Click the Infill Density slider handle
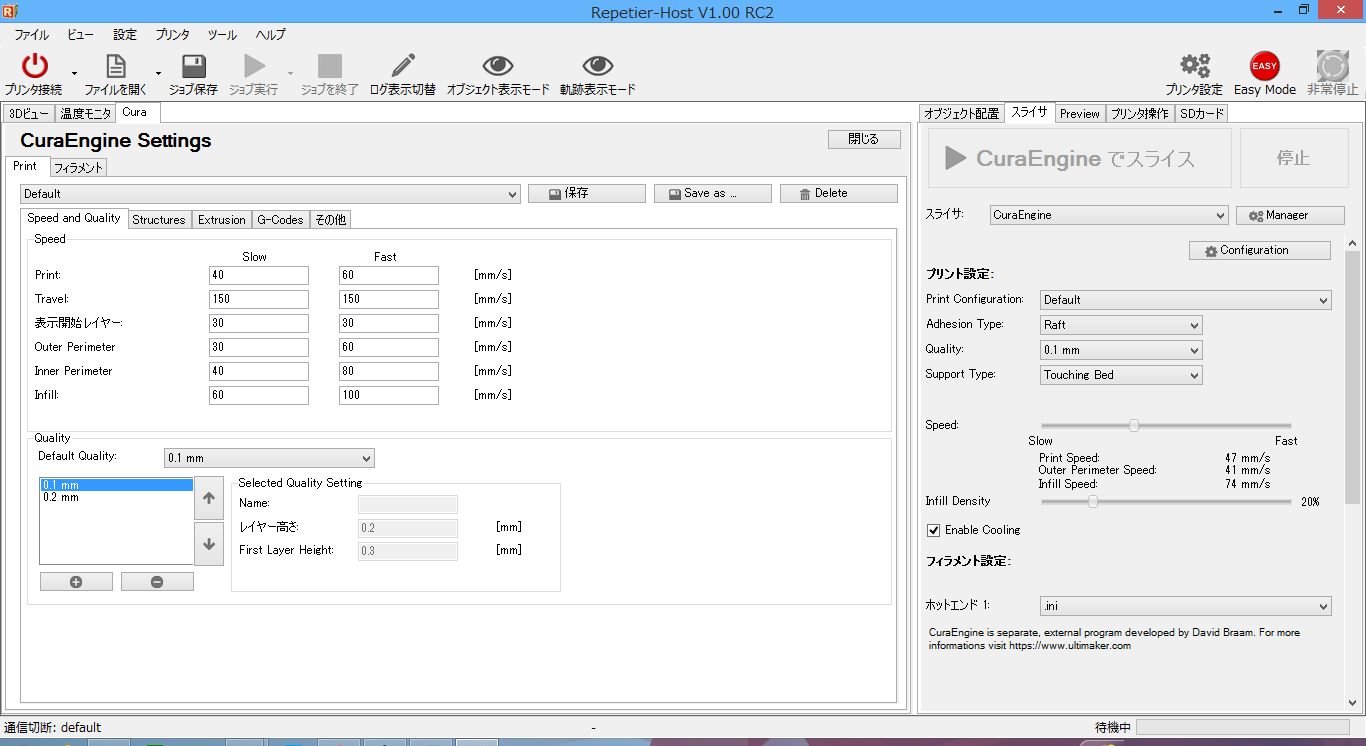The width and height of the screenshot is (1366, 746). [x=1093, y=501]
